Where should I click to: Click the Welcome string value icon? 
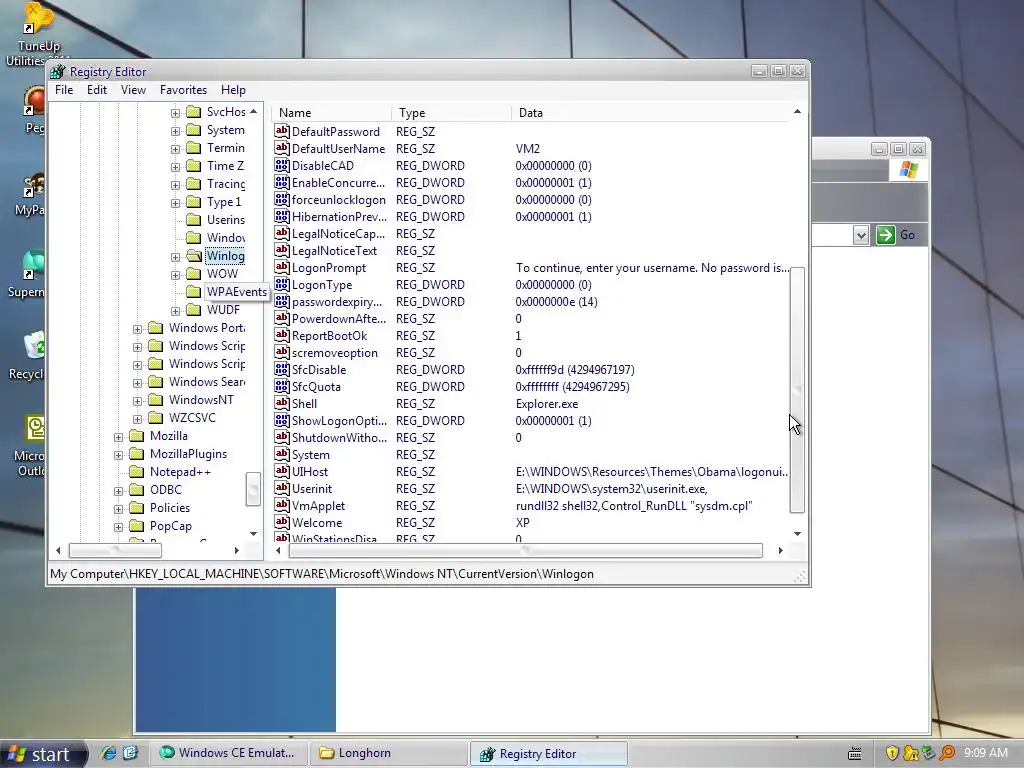(281, 521)
